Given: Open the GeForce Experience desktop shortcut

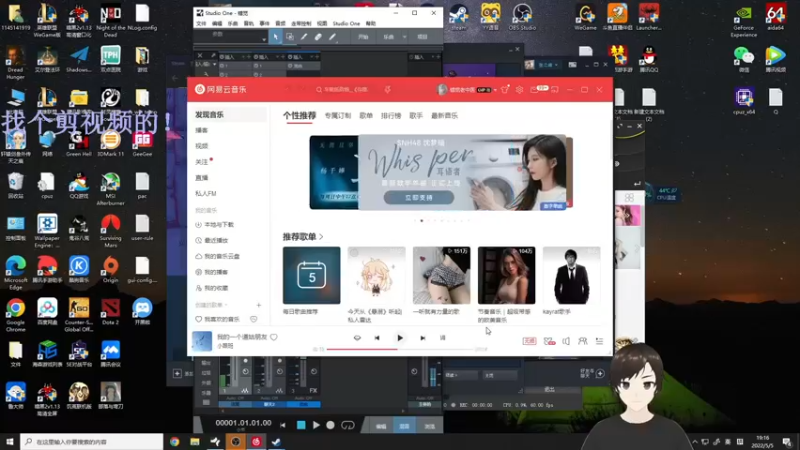Looking at the screenshot, I should [743, 20].
